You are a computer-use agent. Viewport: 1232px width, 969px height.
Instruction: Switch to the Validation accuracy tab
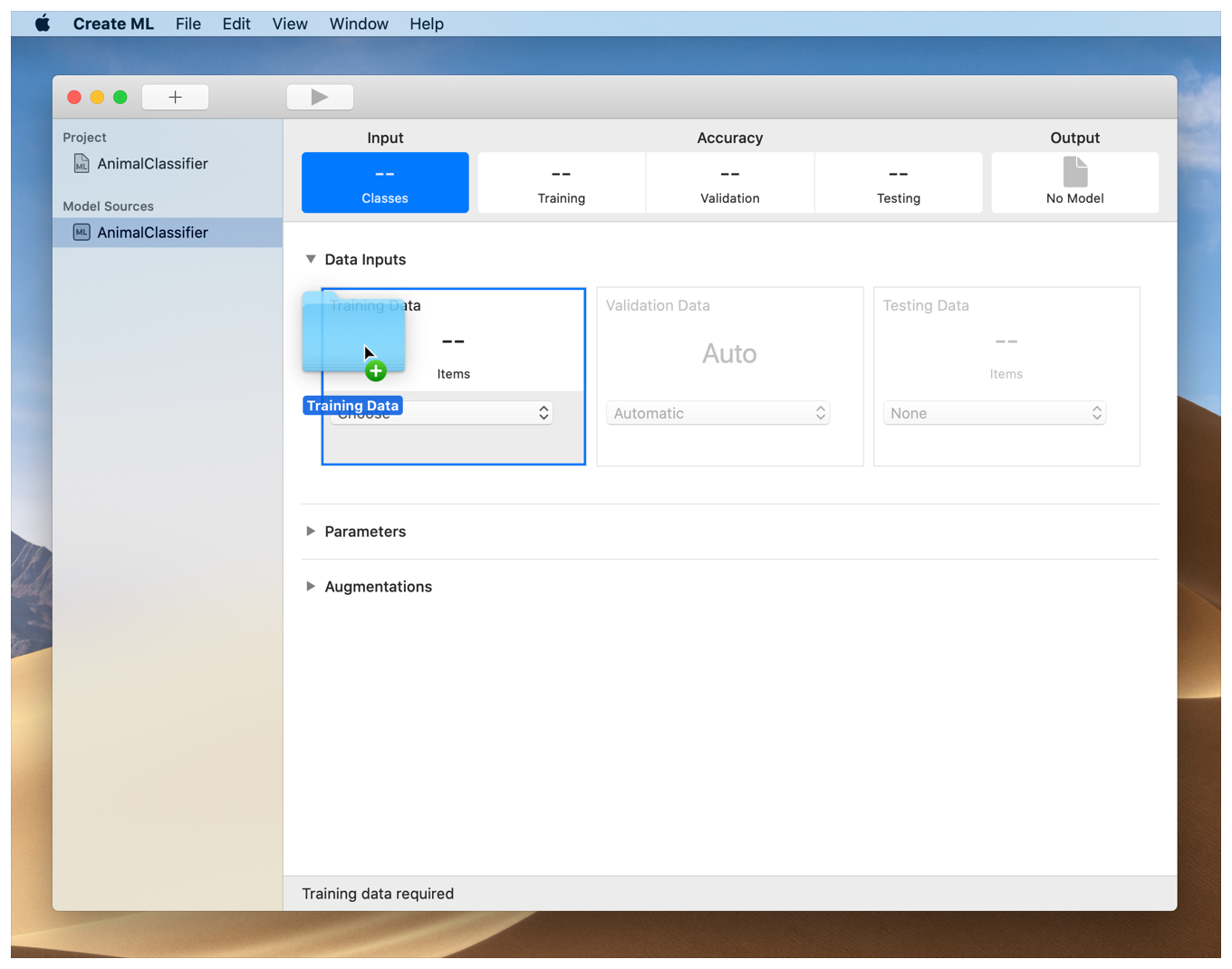pyautogui.click(x=730, y=183)
